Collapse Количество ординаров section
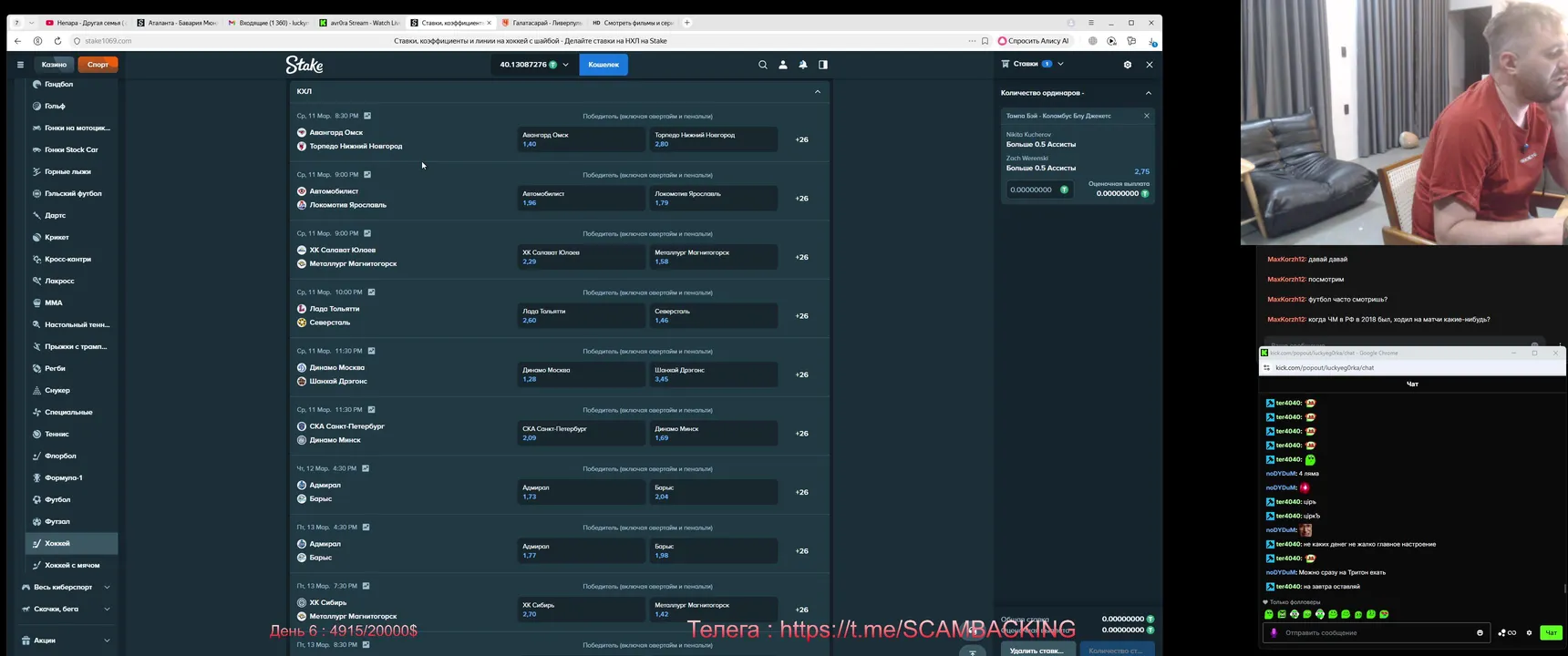Screen dimensions: 1568x656 (x=1149, y=93)
